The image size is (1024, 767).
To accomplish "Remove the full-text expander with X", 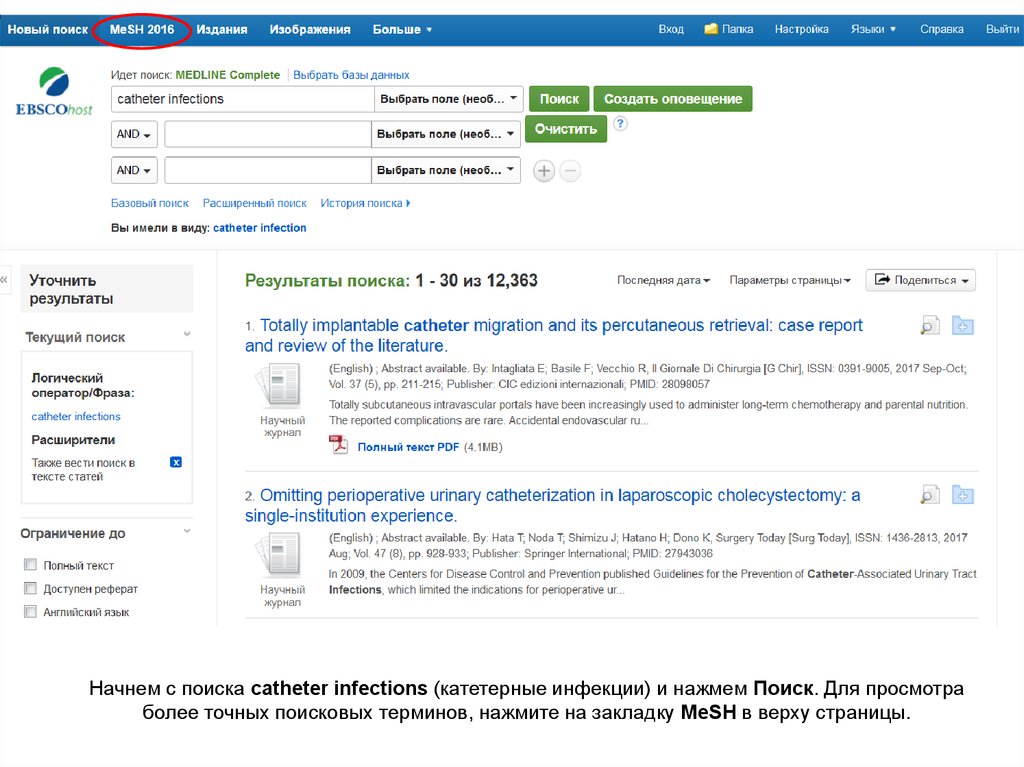I will pos(176,462).
